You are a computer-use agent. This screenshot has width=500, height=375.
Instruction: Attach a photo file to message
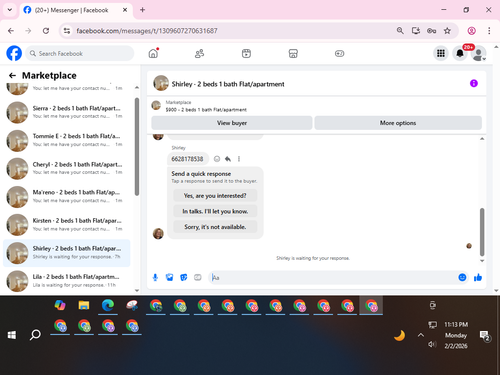pos(169,277)
